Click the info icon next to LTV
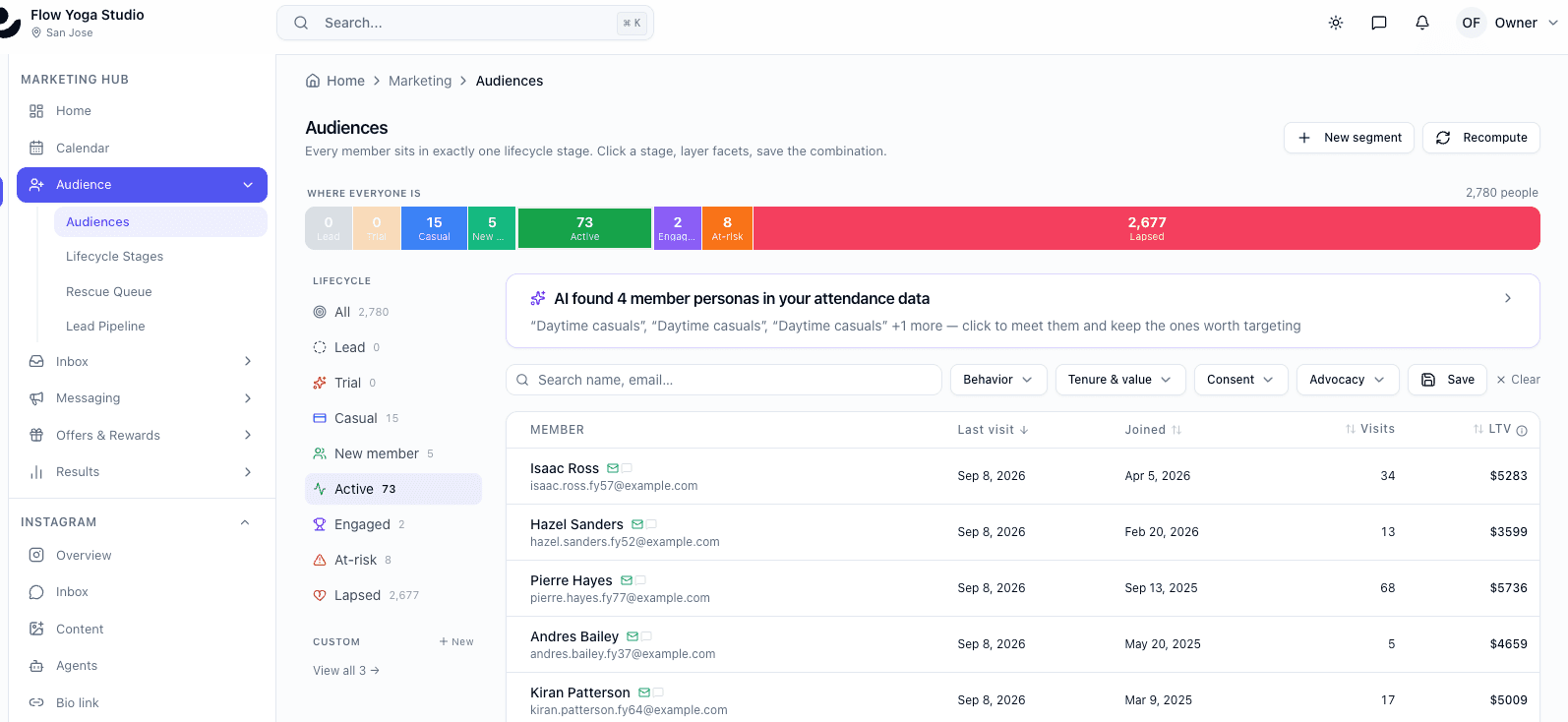The height and width of the screenshot is (722, 1568). click(x=1522, y=430)
